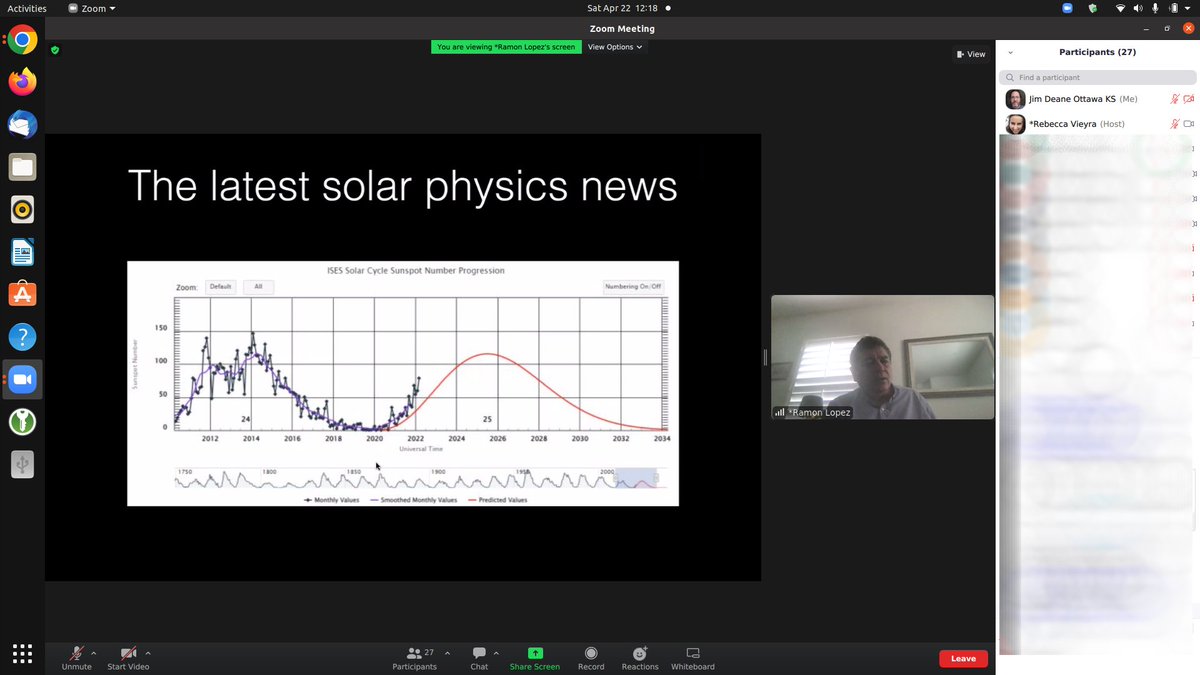
Task: Open Rhythmbox from the dock
Action: pos(22,209)
